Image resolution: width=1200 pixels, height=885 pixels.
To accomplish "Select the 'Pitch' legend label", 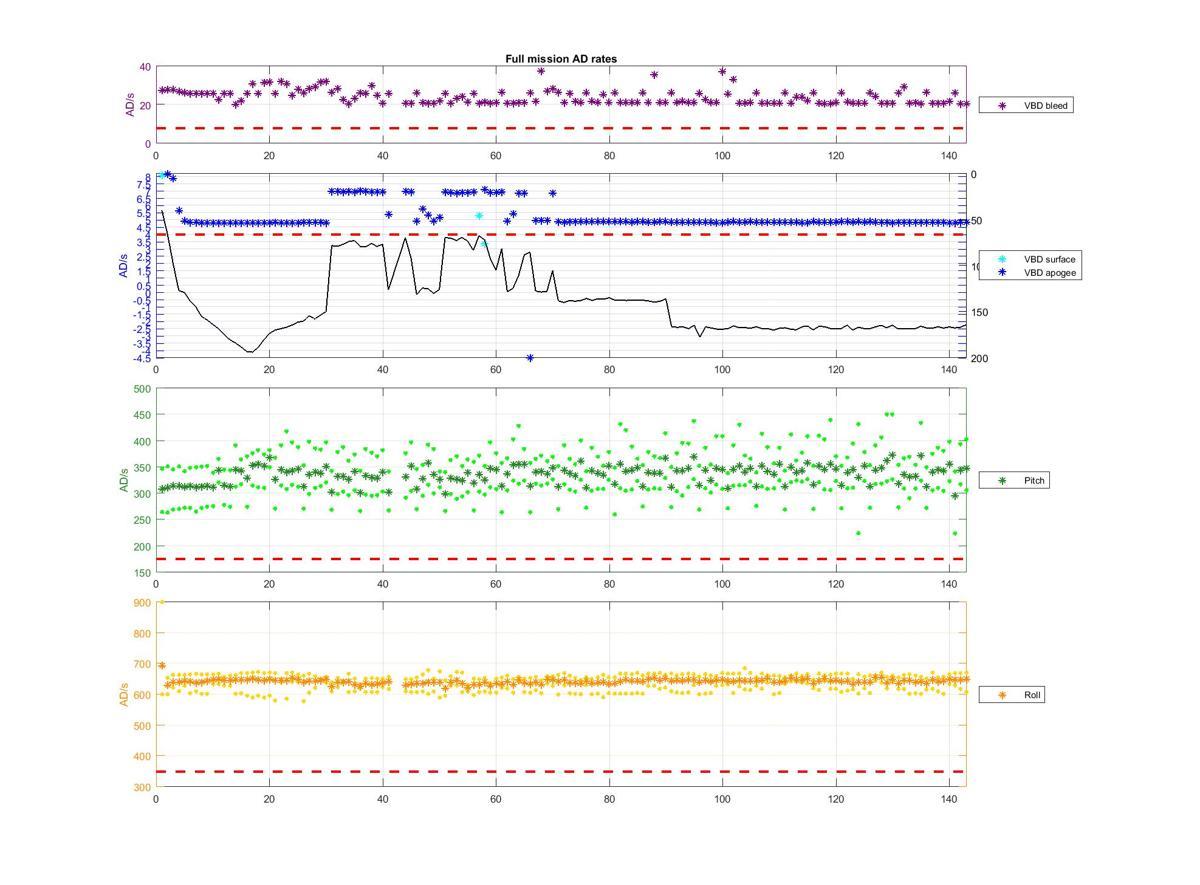I will point(1034,481).
